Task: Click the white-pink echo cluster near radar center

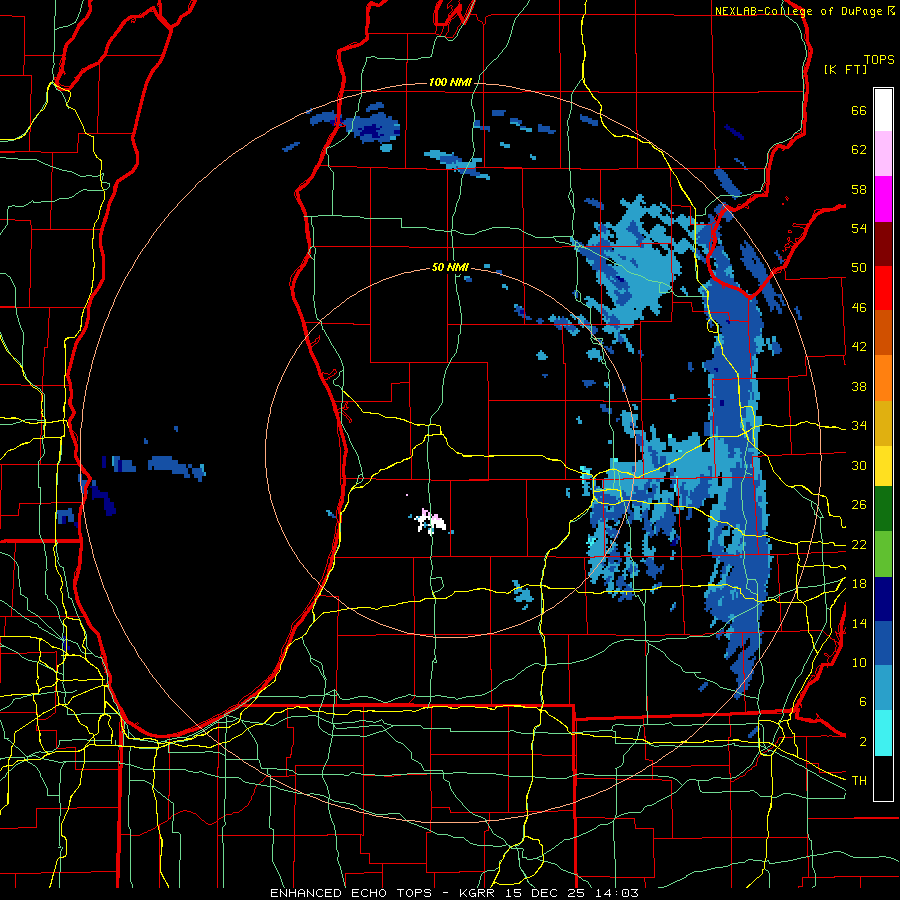Action: coord(430,521)
